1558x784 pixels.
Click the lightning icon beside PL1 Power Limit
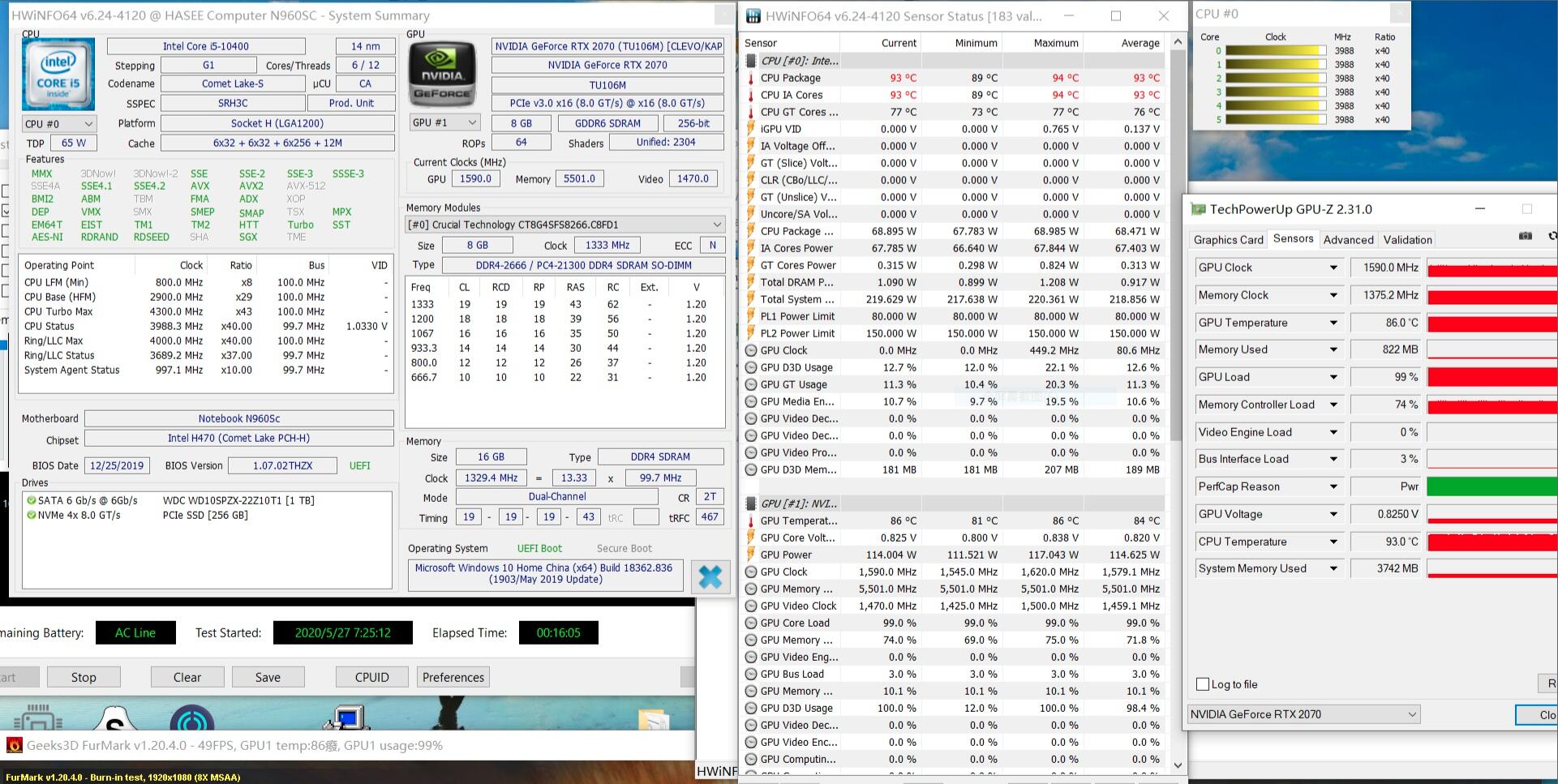(x=751, y=317)
